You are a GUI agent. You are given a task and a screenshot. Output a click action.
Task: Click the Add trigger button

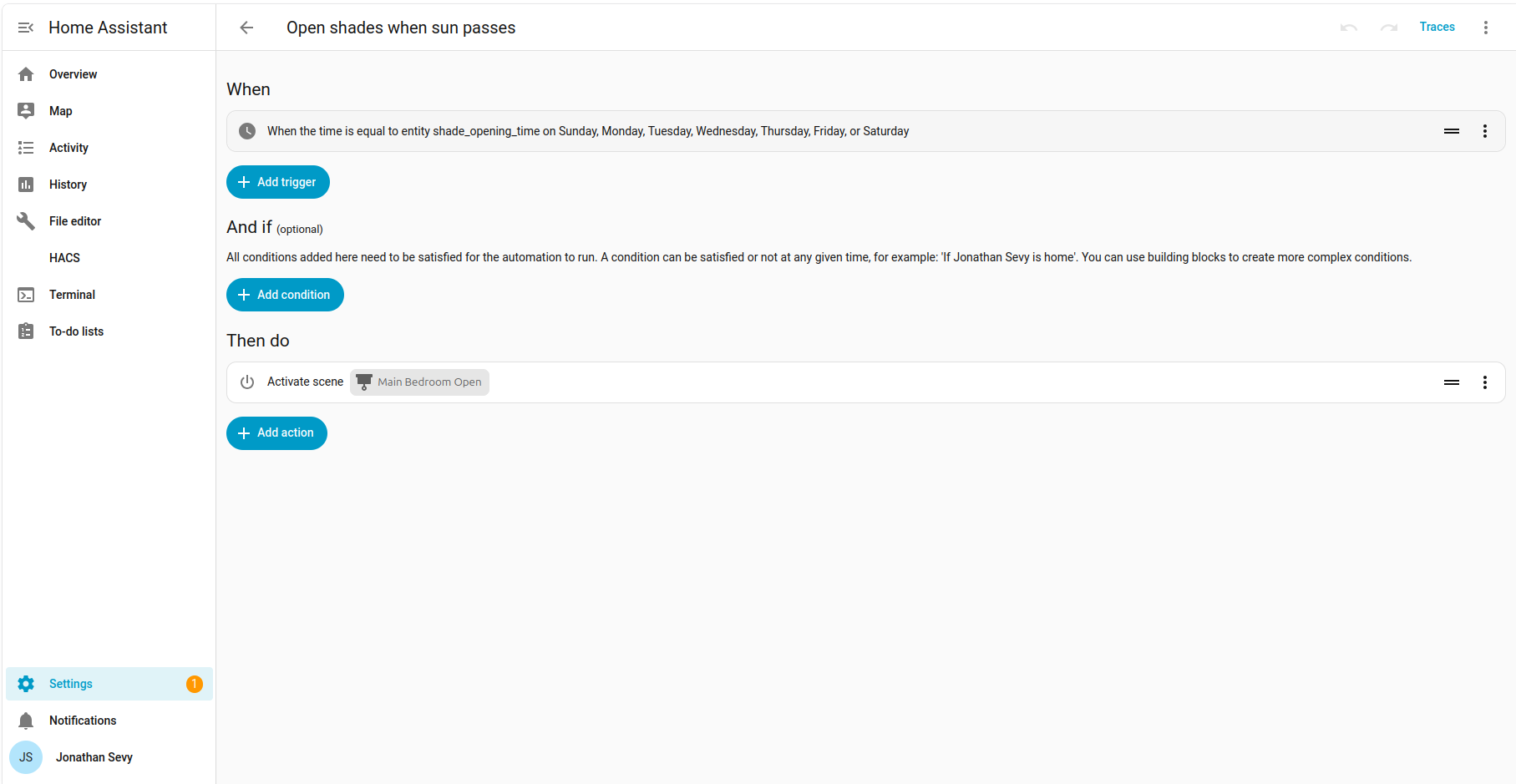(278, 182)
